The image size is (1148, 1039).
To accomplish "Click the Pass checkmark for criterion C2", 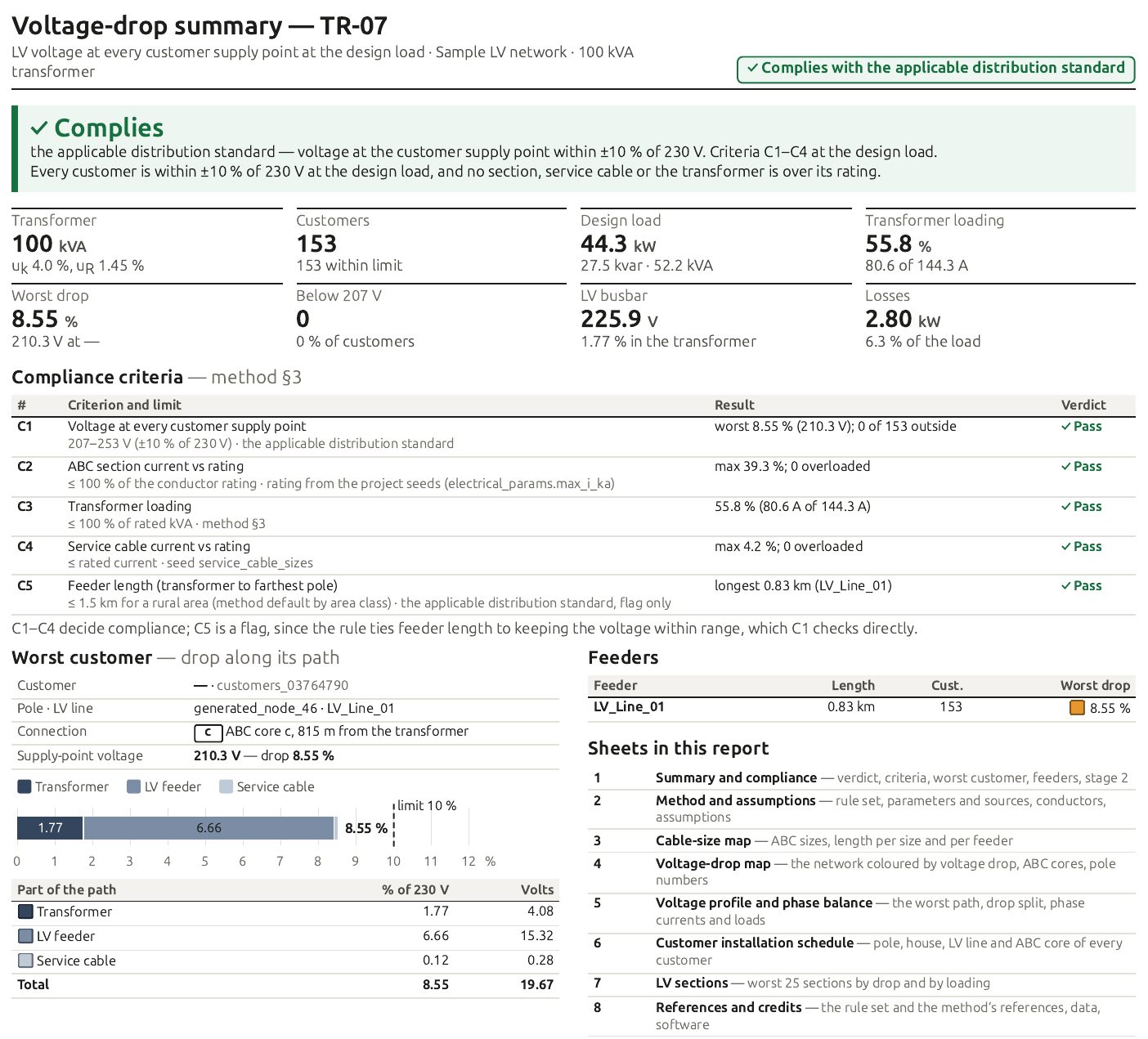I will pos(1066,467).
